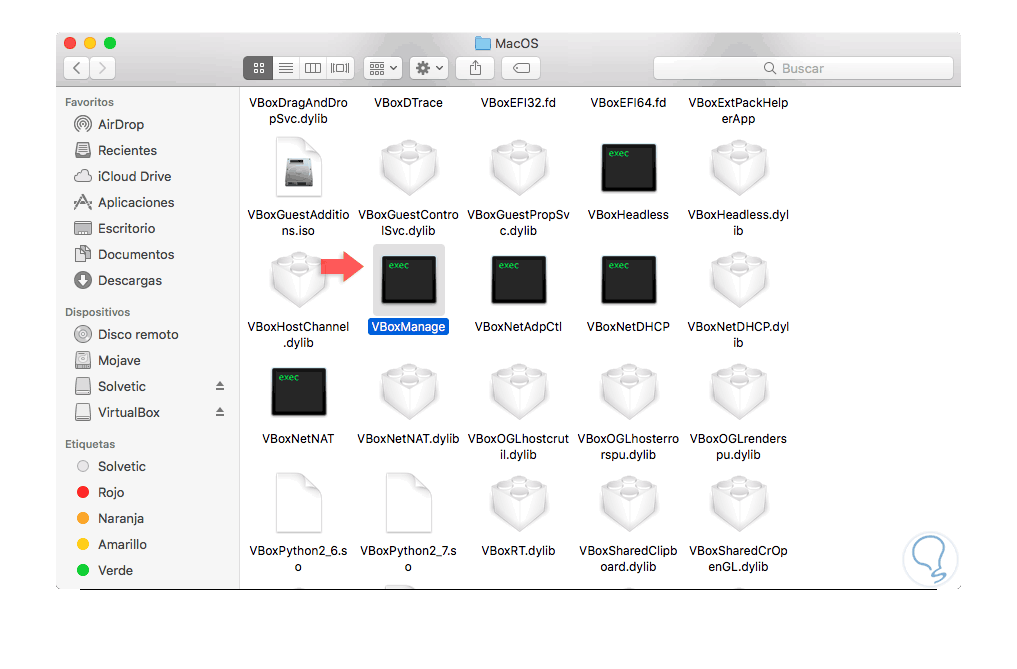Go forward with the forward arrow
Image resolution: width=1017 pixels, height=669 pixels.
tap(102, 68)
